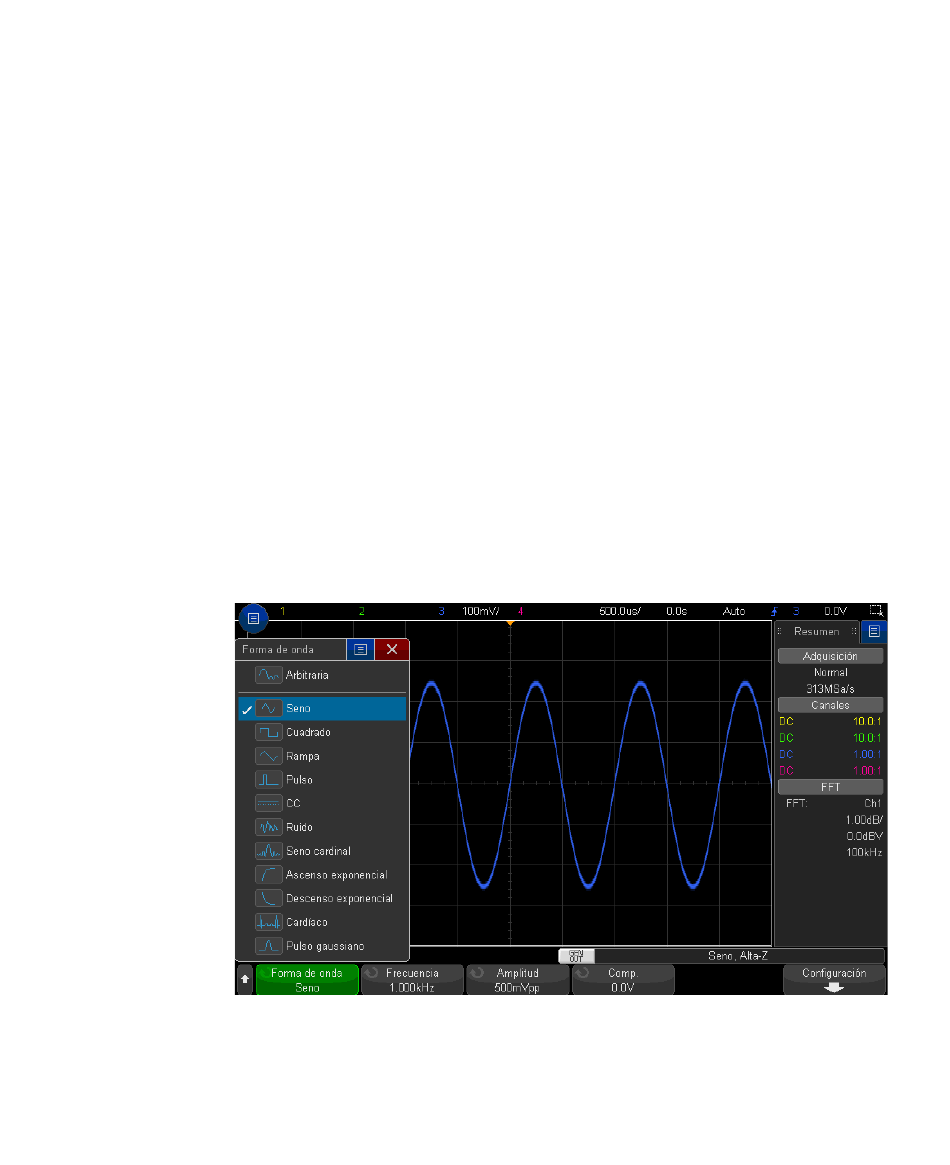950x1165 pixels.
Task: Select the Comp. 0.0V offset softkey
Action: click(x=623, y=980)
